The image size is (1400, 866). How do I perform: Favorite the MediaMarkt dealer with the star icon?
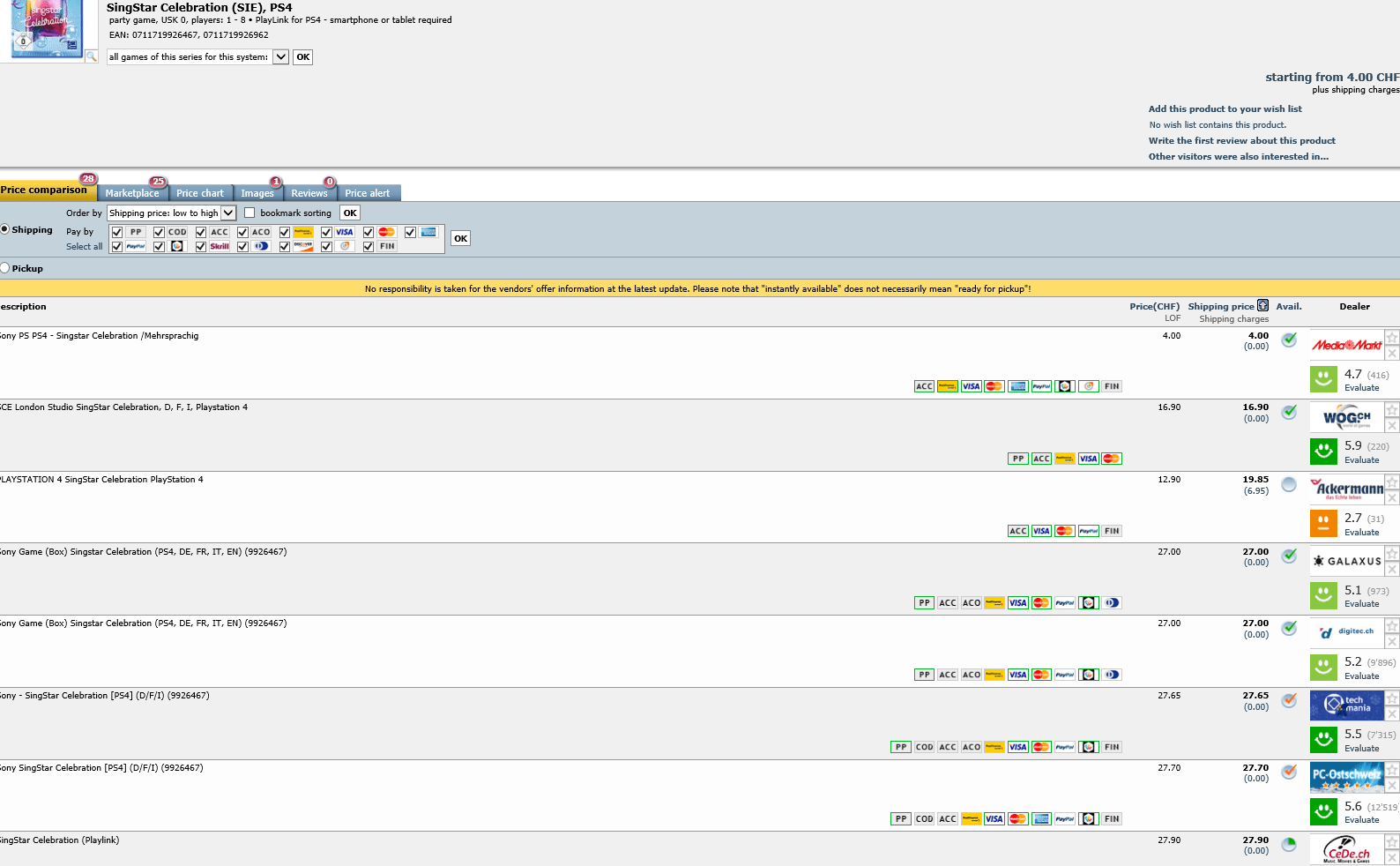point(1392,338)
